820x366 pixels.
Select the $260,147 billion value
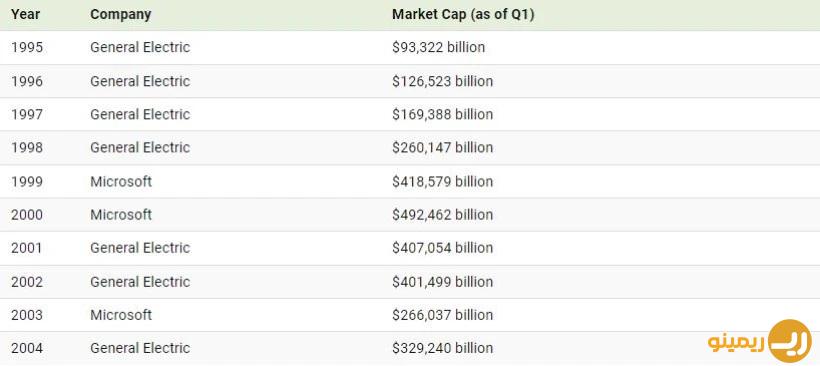(442, 147)
